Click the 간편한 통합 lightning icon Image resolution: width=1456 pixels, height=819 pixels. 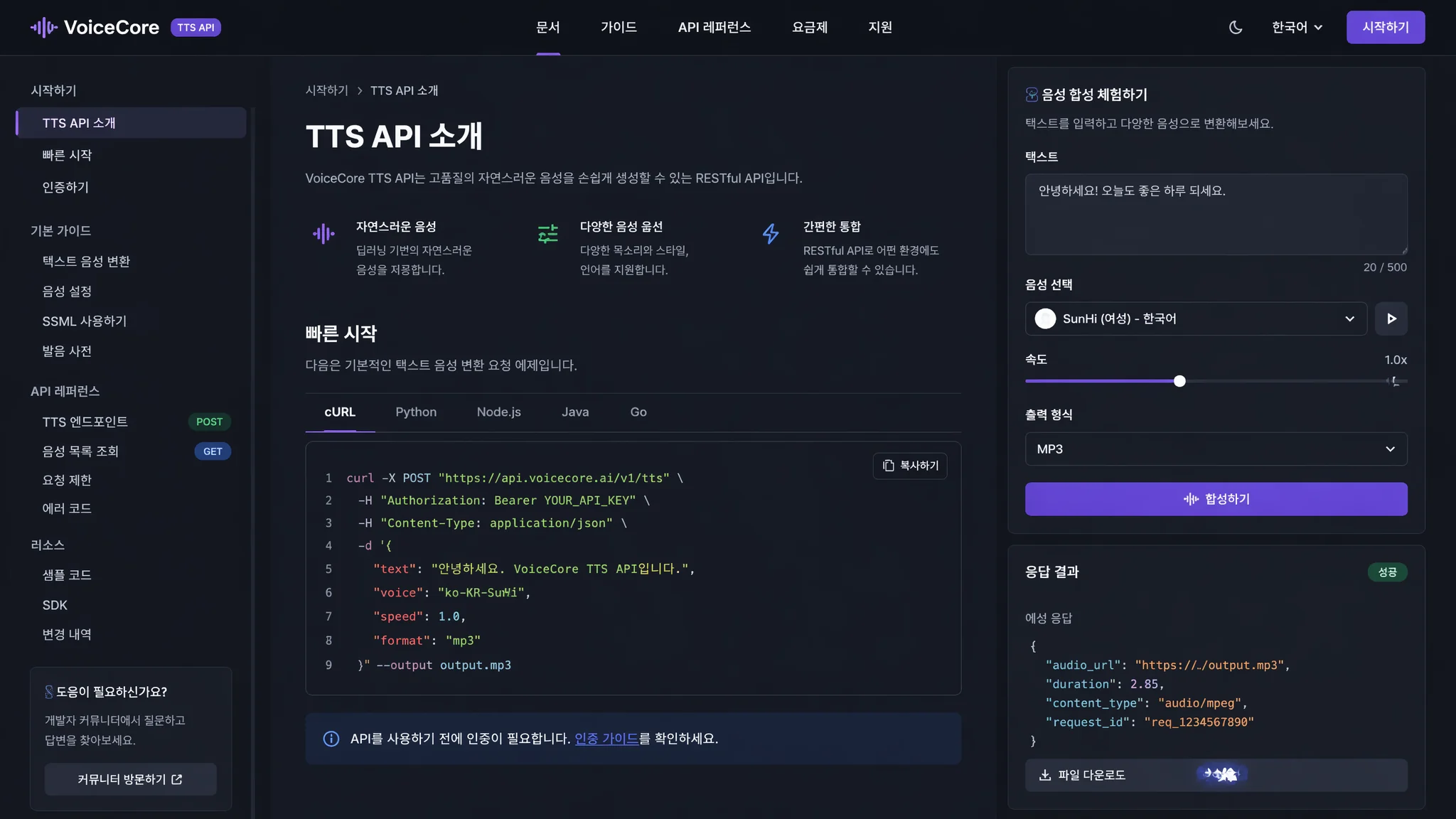coord(771,233)
